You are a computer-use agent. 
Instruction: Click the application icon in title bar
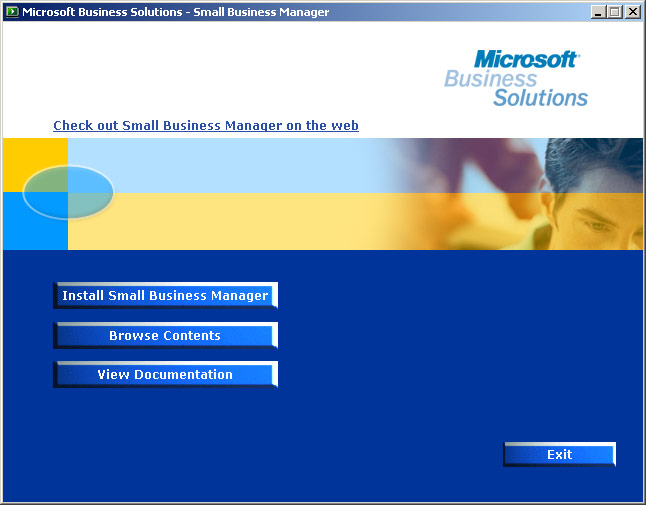(12, 12)
